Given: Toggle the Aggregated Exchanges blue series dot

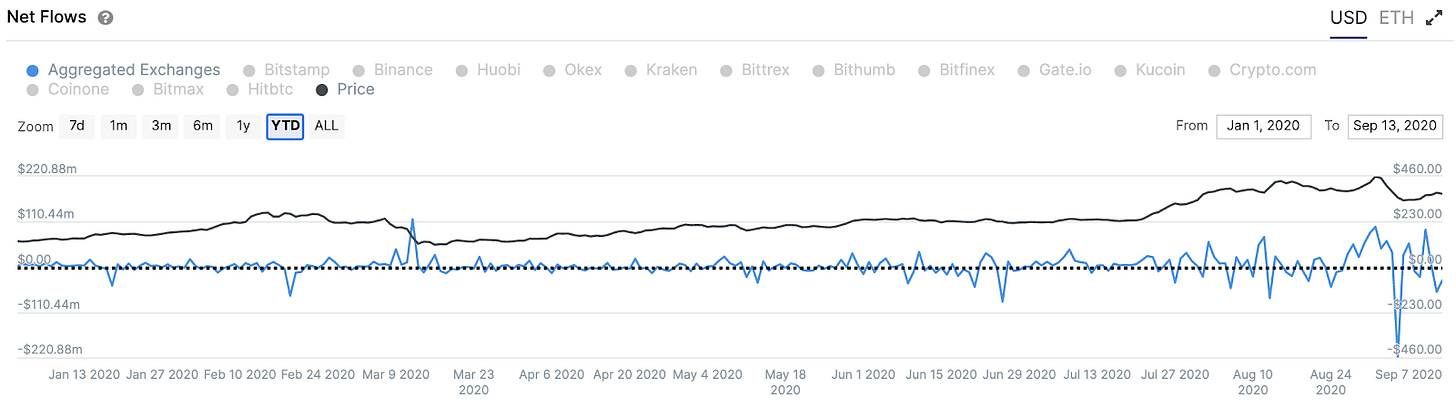Looking at the screenshot, I should [x=33, y=70].
